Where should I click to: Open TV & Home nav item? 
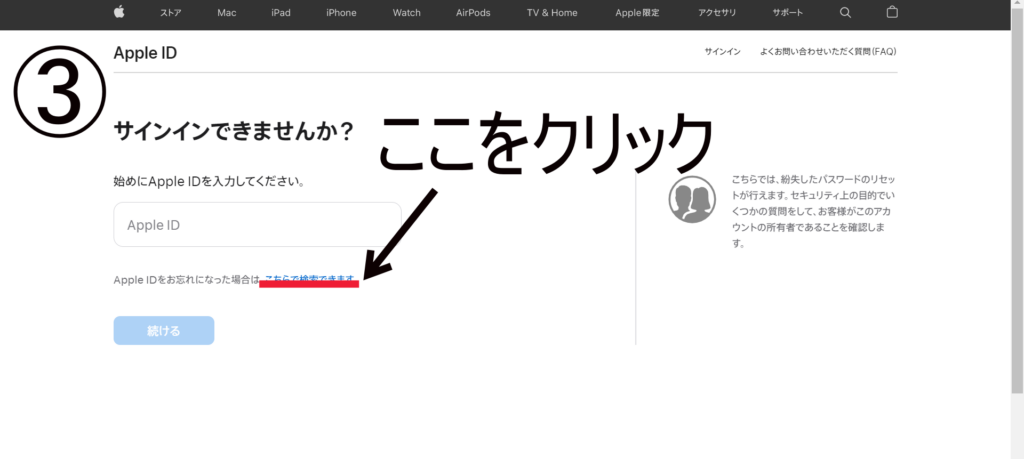(552, 12)
